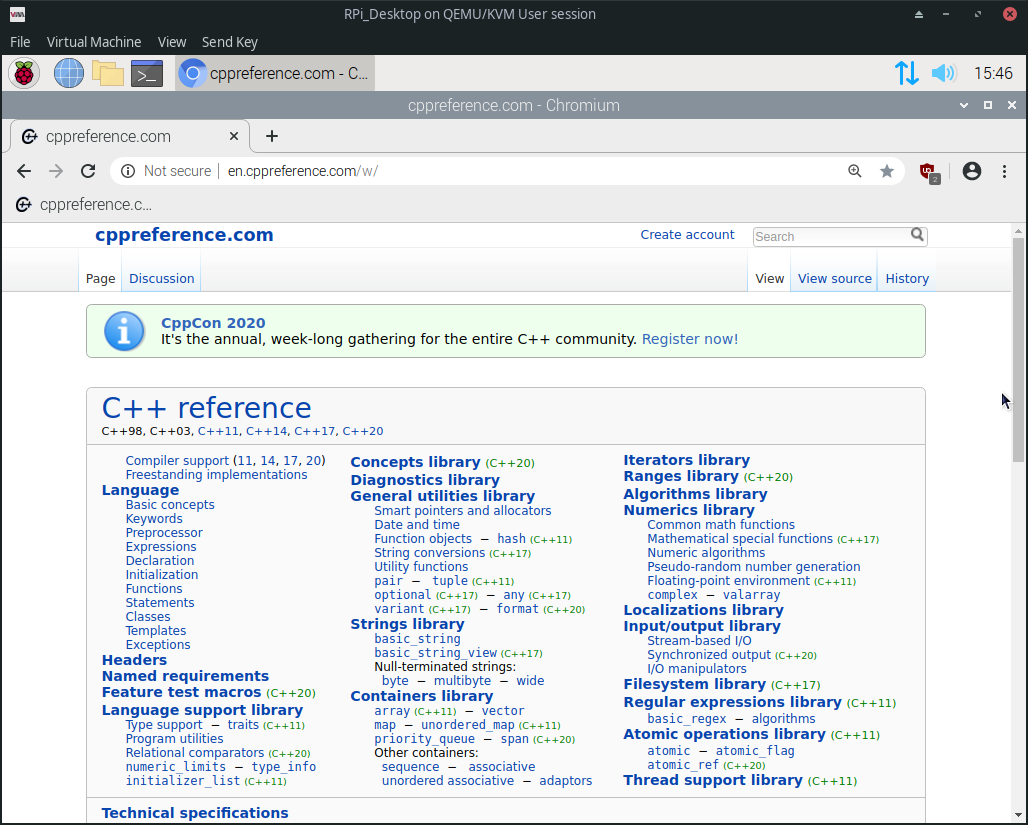Screen dimensions: 1028x825
Task: Open the uBlock shield extension
Action: (929, 172)
